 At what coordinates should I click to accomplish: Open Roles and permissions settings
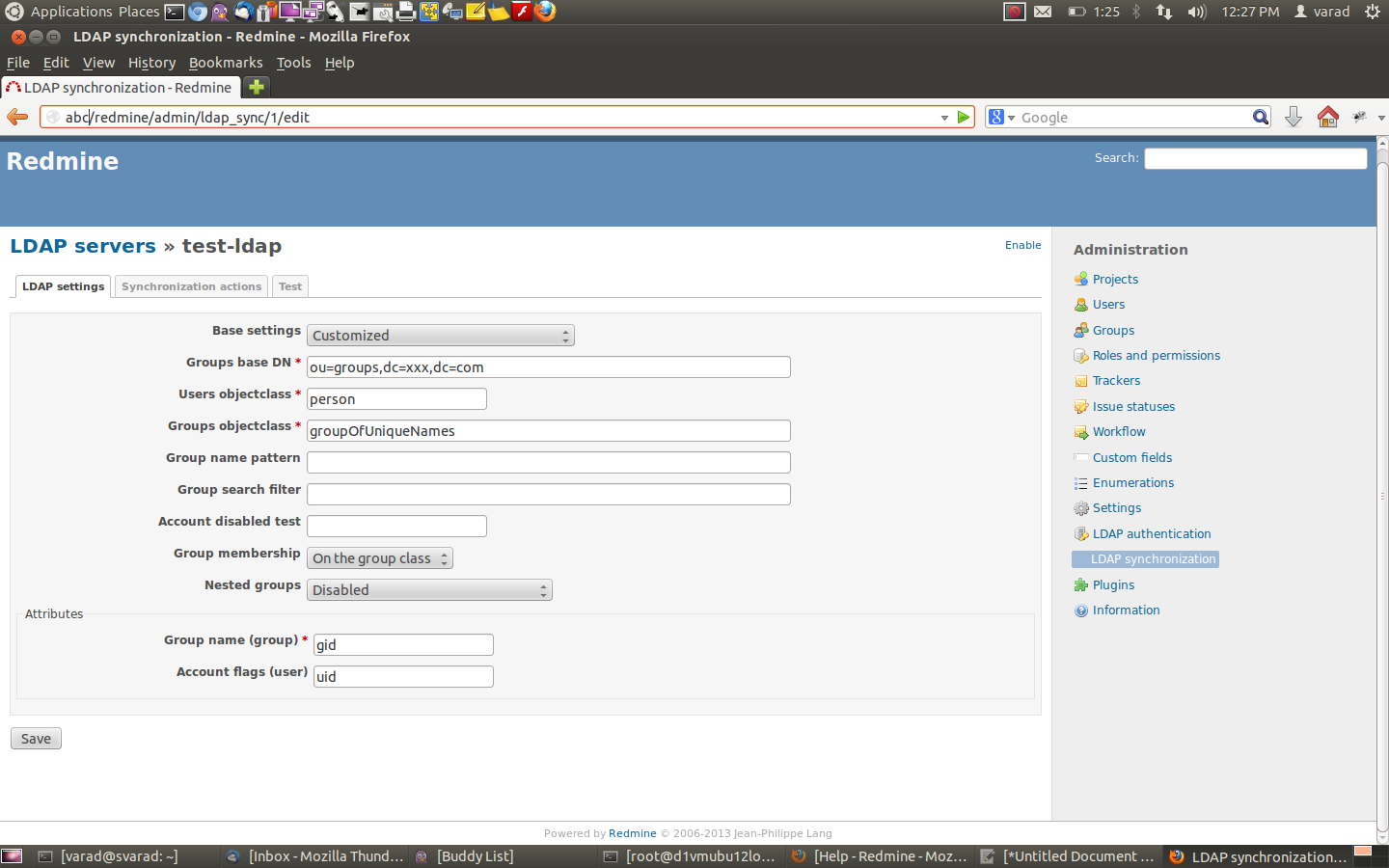[1080, 355]
